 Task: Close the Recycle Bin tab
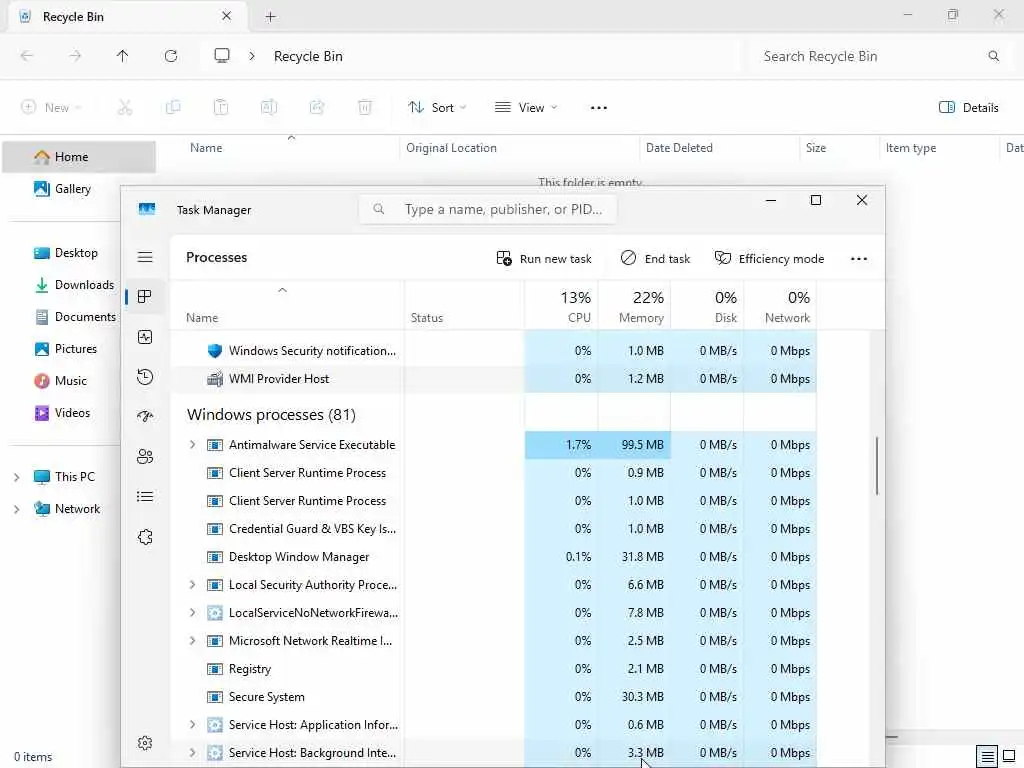(227, 16)
